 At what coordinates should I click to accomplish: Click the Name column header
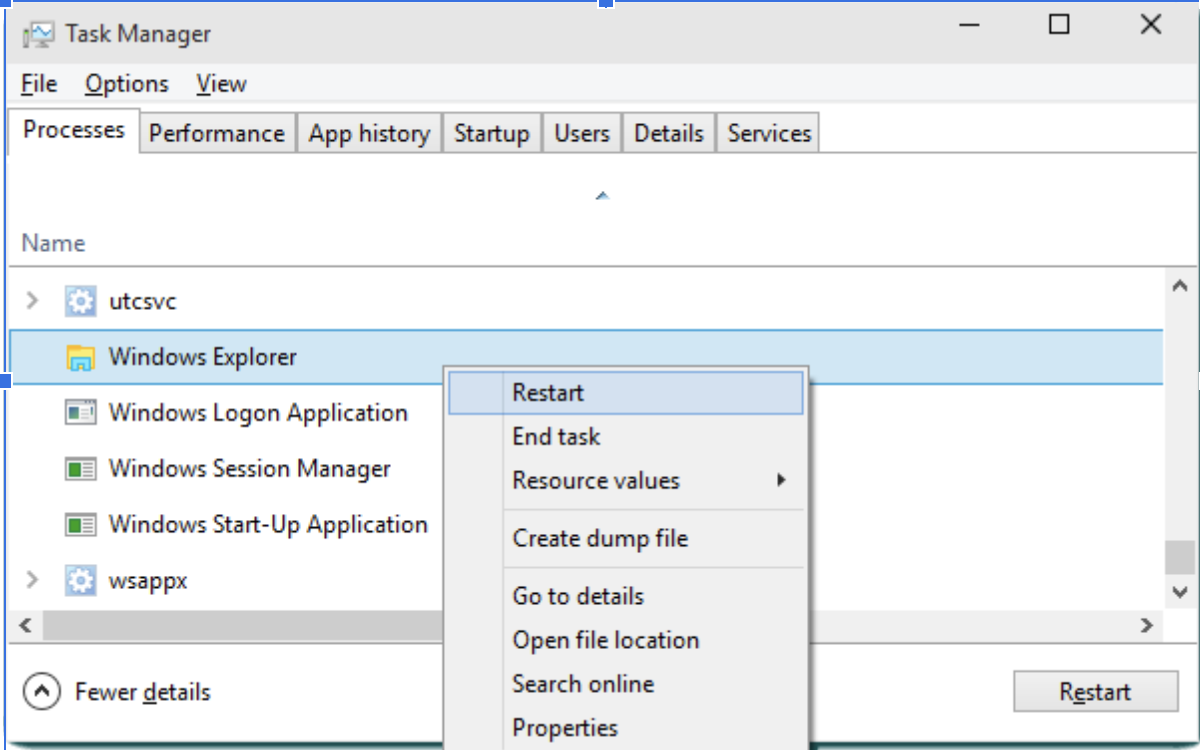pyautogui.click(x=52, y=243)
